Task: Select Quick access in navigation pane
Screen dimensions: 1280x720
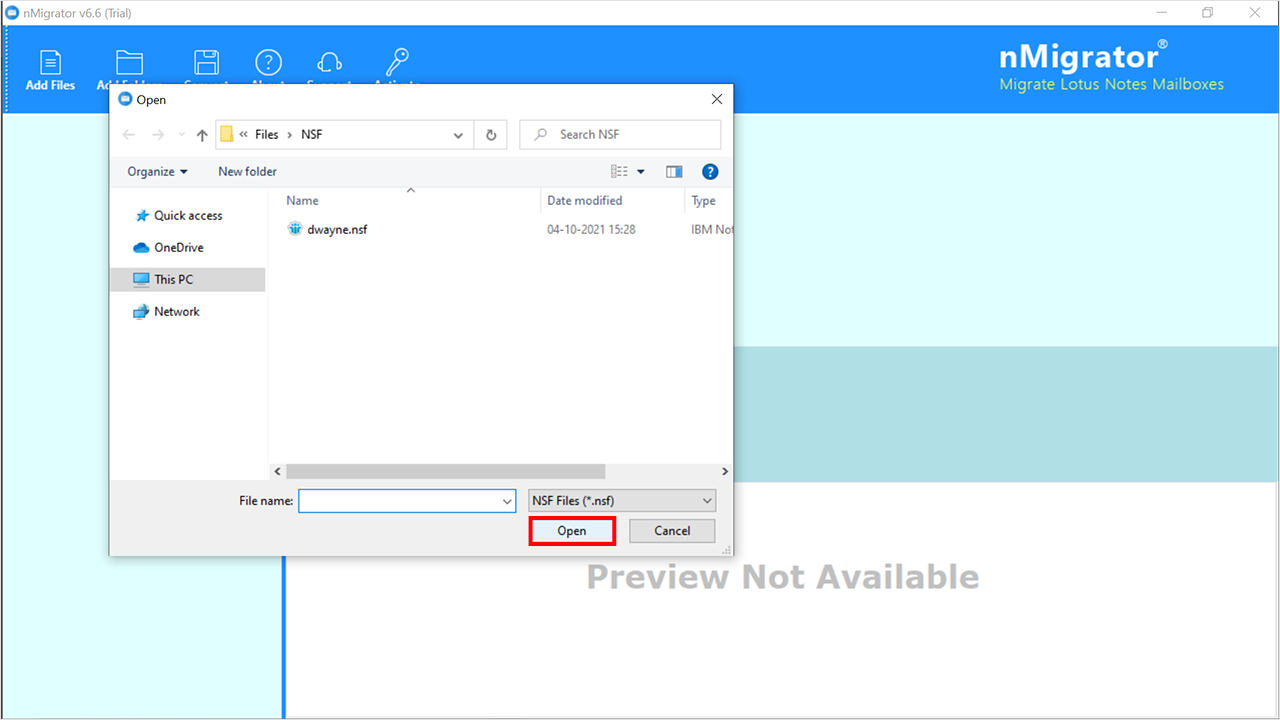Action: (x=188, y=215)
